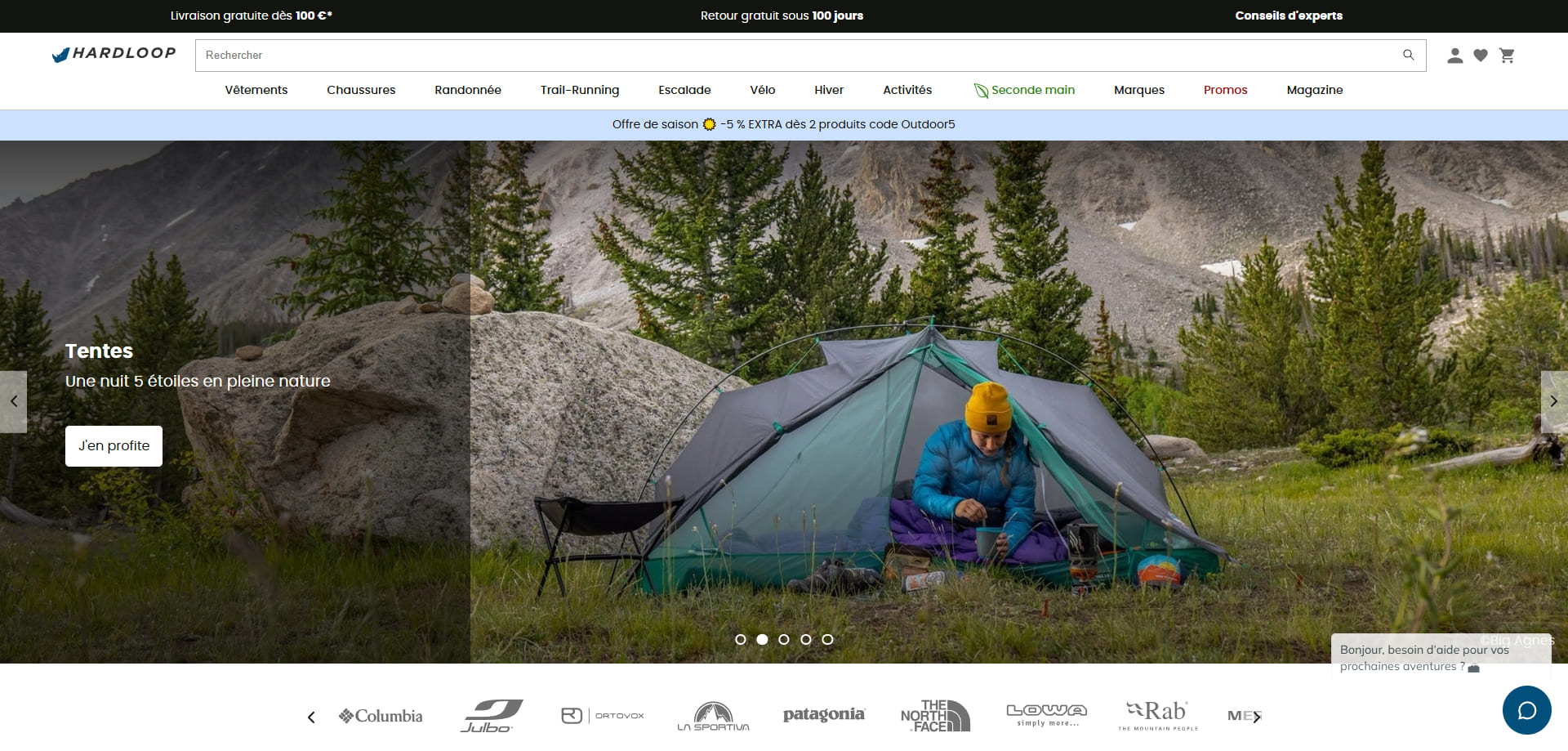Screen dimensions: 1568x751
Task: Click the Retour gratuit sous 100 jours link
Action: tap(782, 16)
